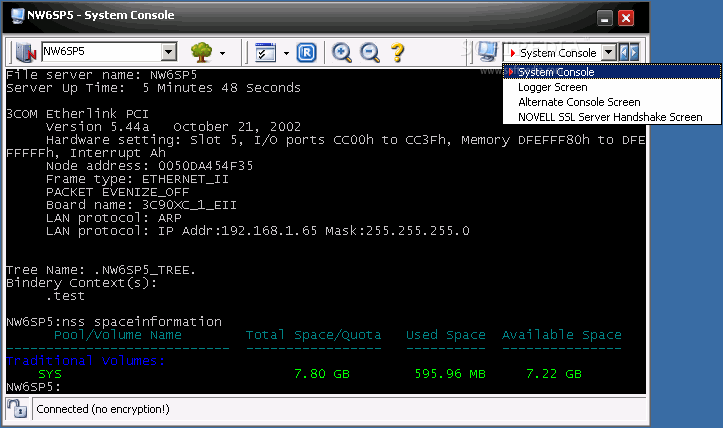The image size is (723, 428).
Task: Click the window title bar application icon
Action: pos(18,15)
